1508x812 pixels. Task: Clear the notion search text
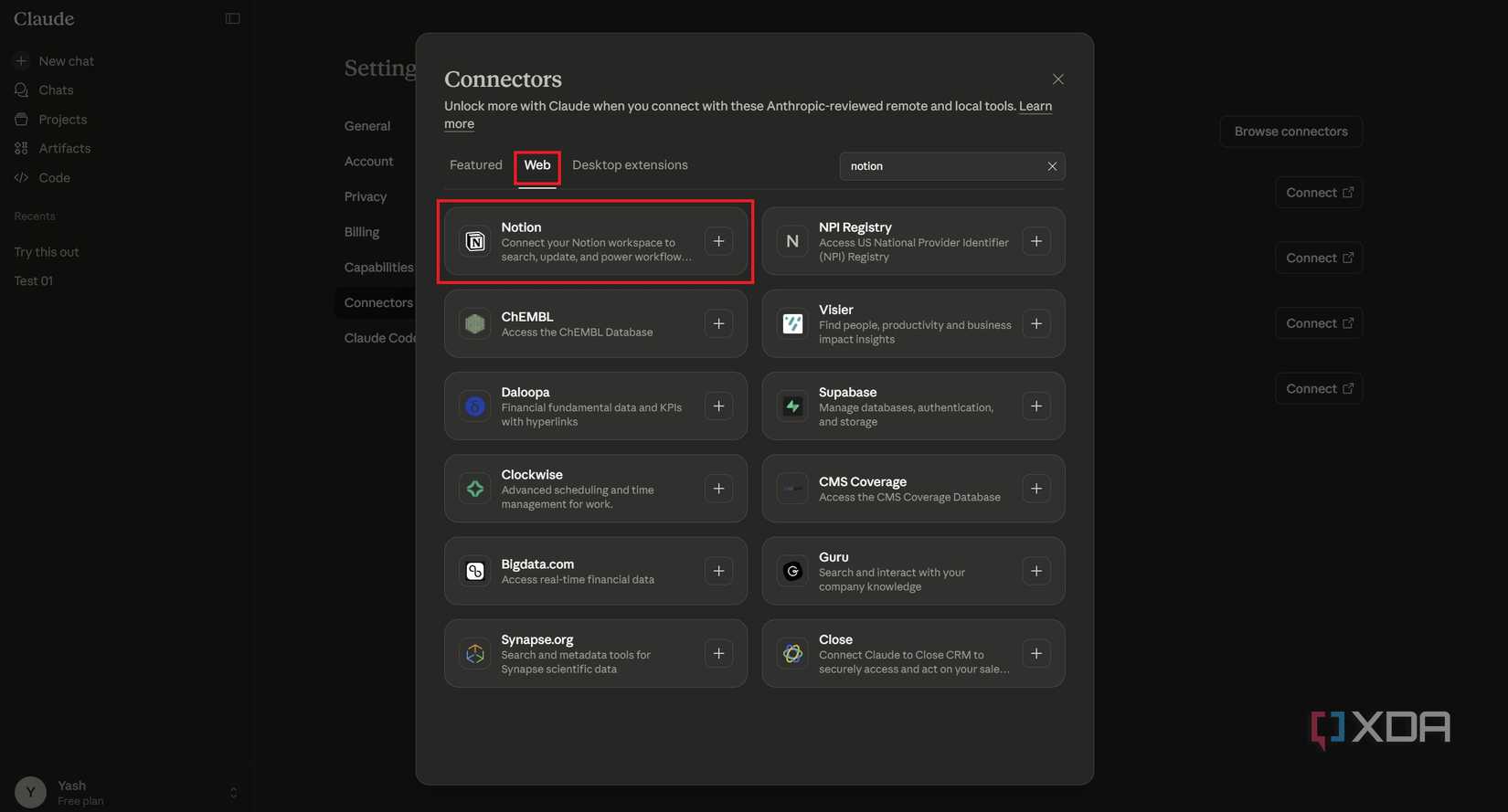coord(1052,166)
